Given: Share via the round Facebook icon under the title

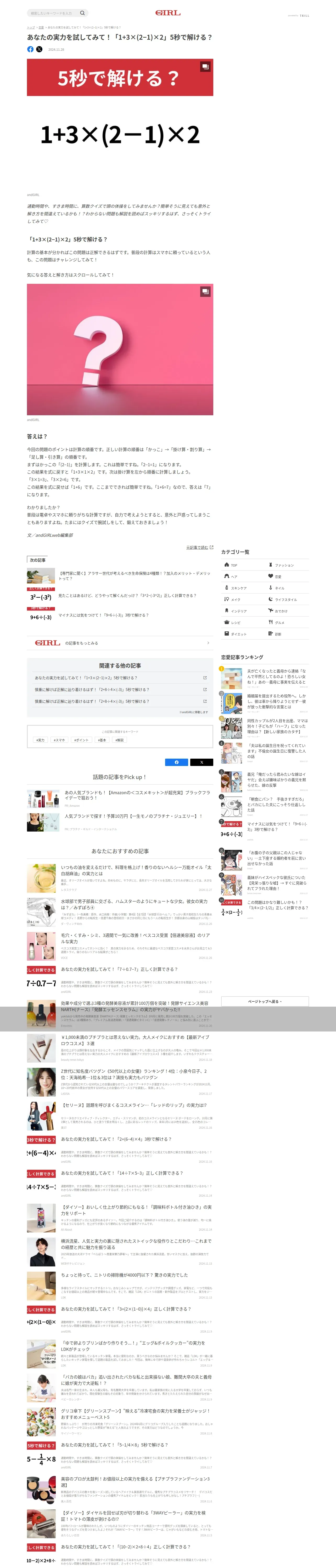Looking at the screenshot, I should tap(31, 49).
